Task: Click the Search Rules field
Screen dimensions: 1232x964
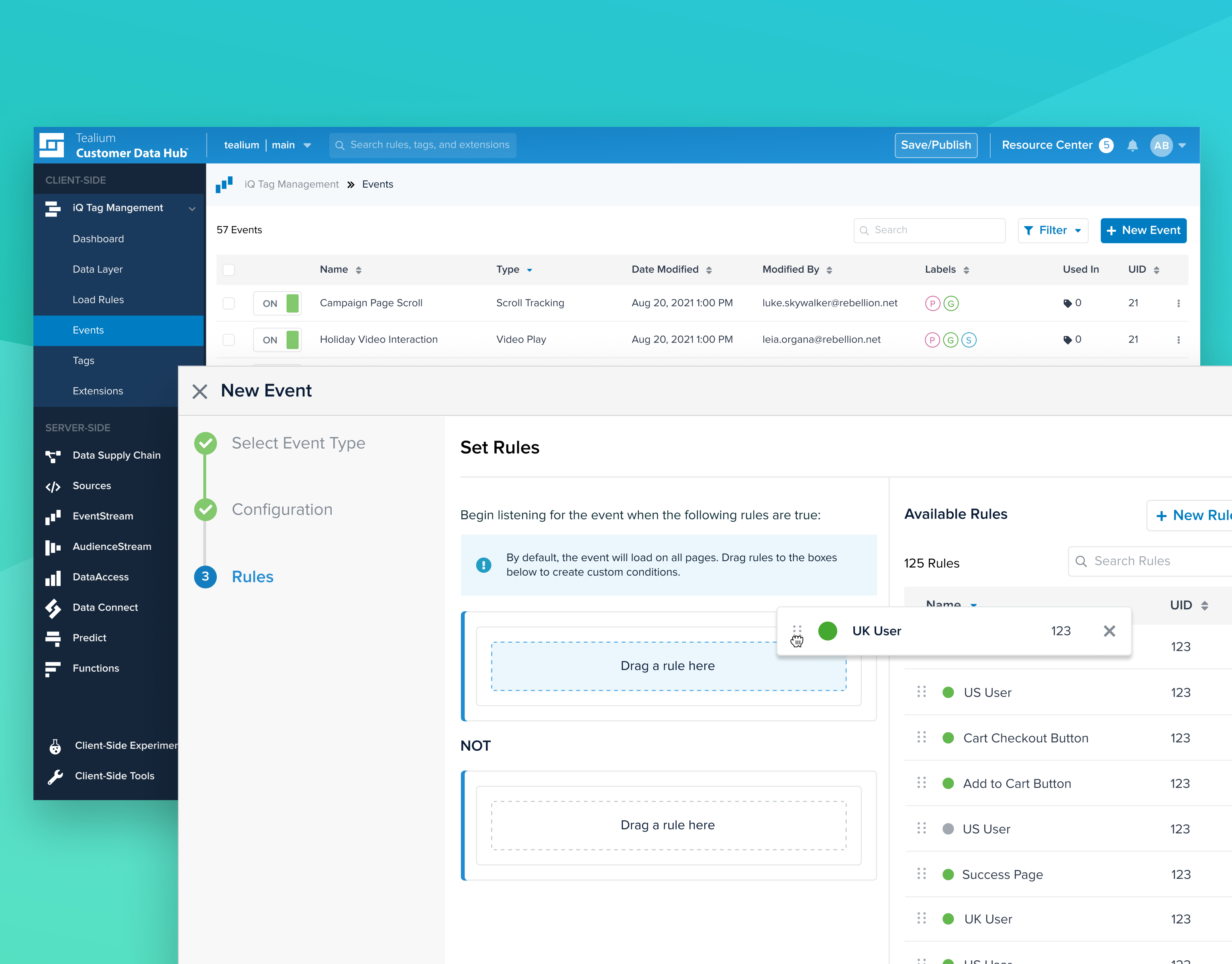Action: [1150, 562]
